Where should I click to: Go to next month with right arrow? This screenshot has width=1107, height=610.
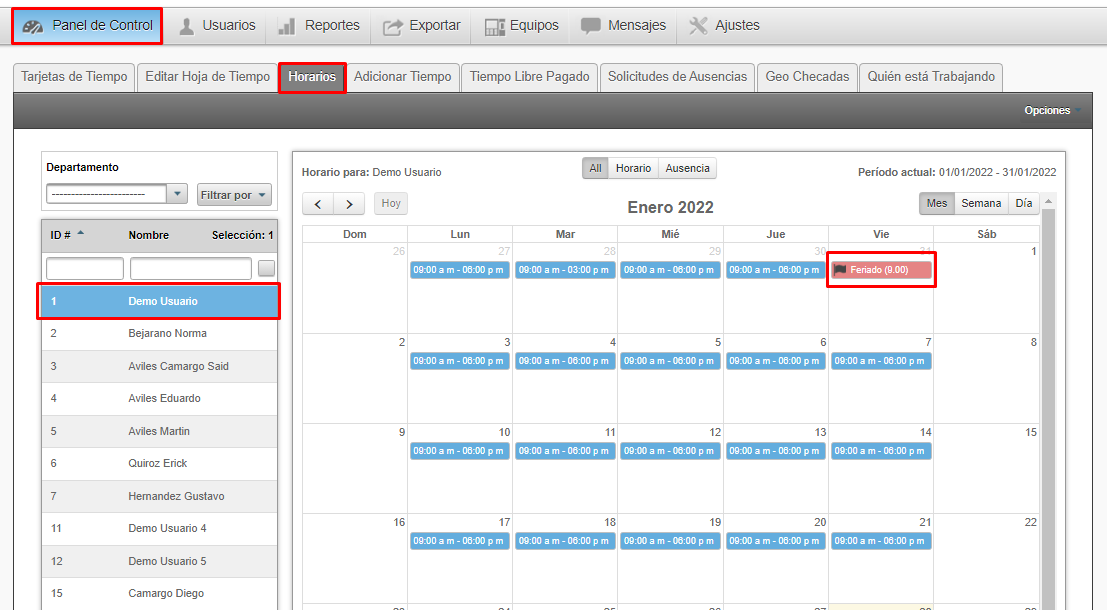point(349,204)
